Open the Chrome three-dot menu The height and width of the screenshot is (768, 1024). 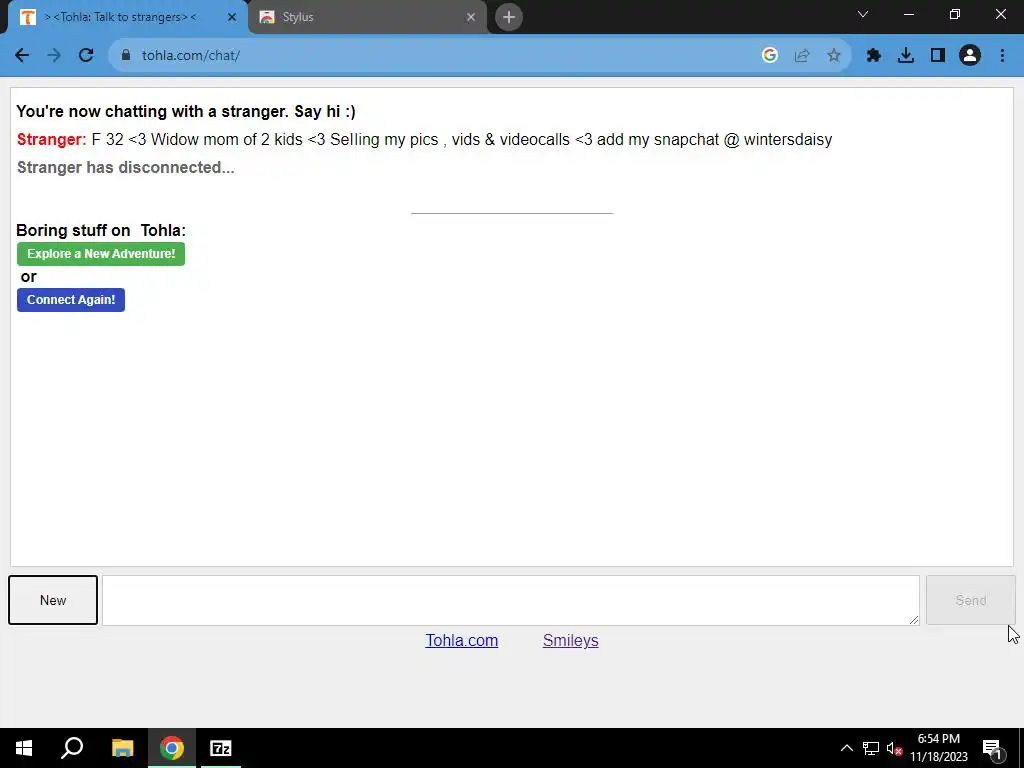tap(1002, 56)
